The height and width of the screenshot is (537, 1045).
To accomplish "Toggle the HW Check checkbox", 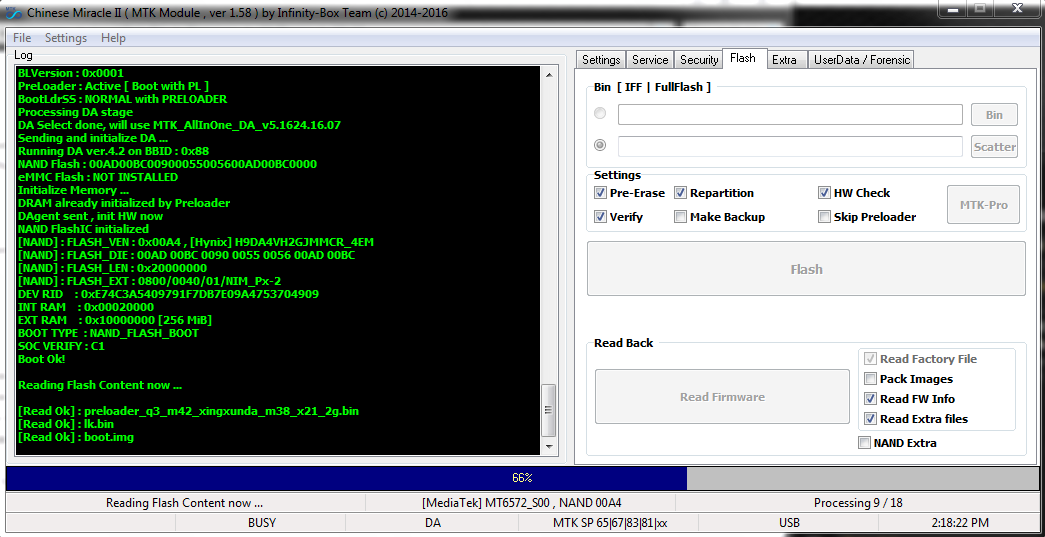I will [824, 193].
